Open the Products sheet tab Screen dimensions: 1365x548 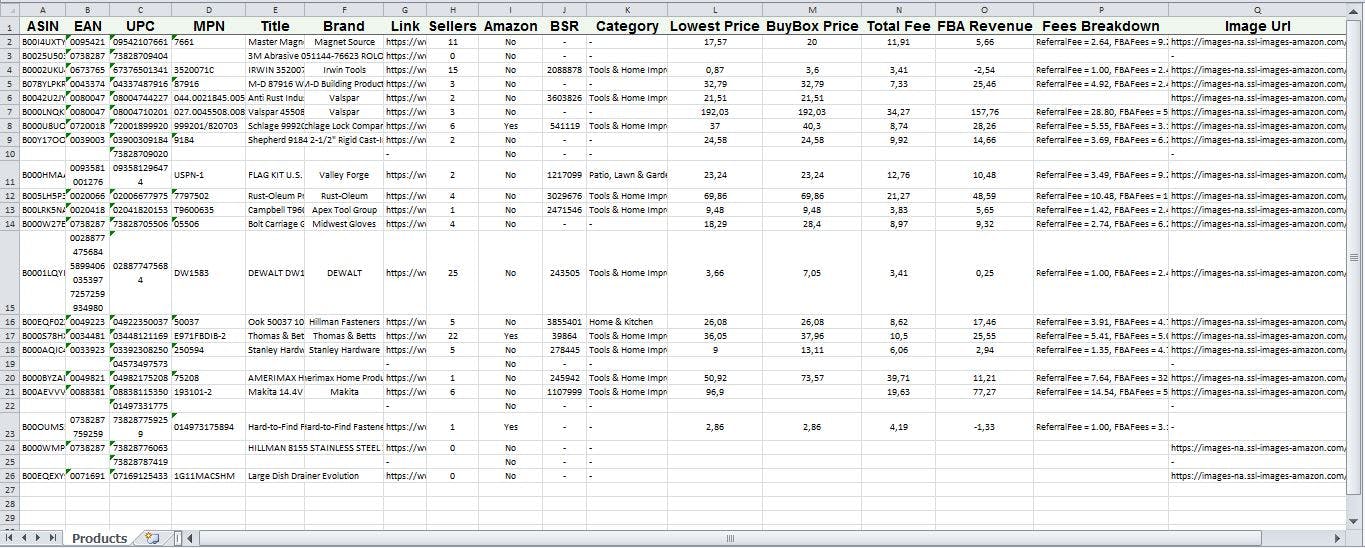(99, 538)
